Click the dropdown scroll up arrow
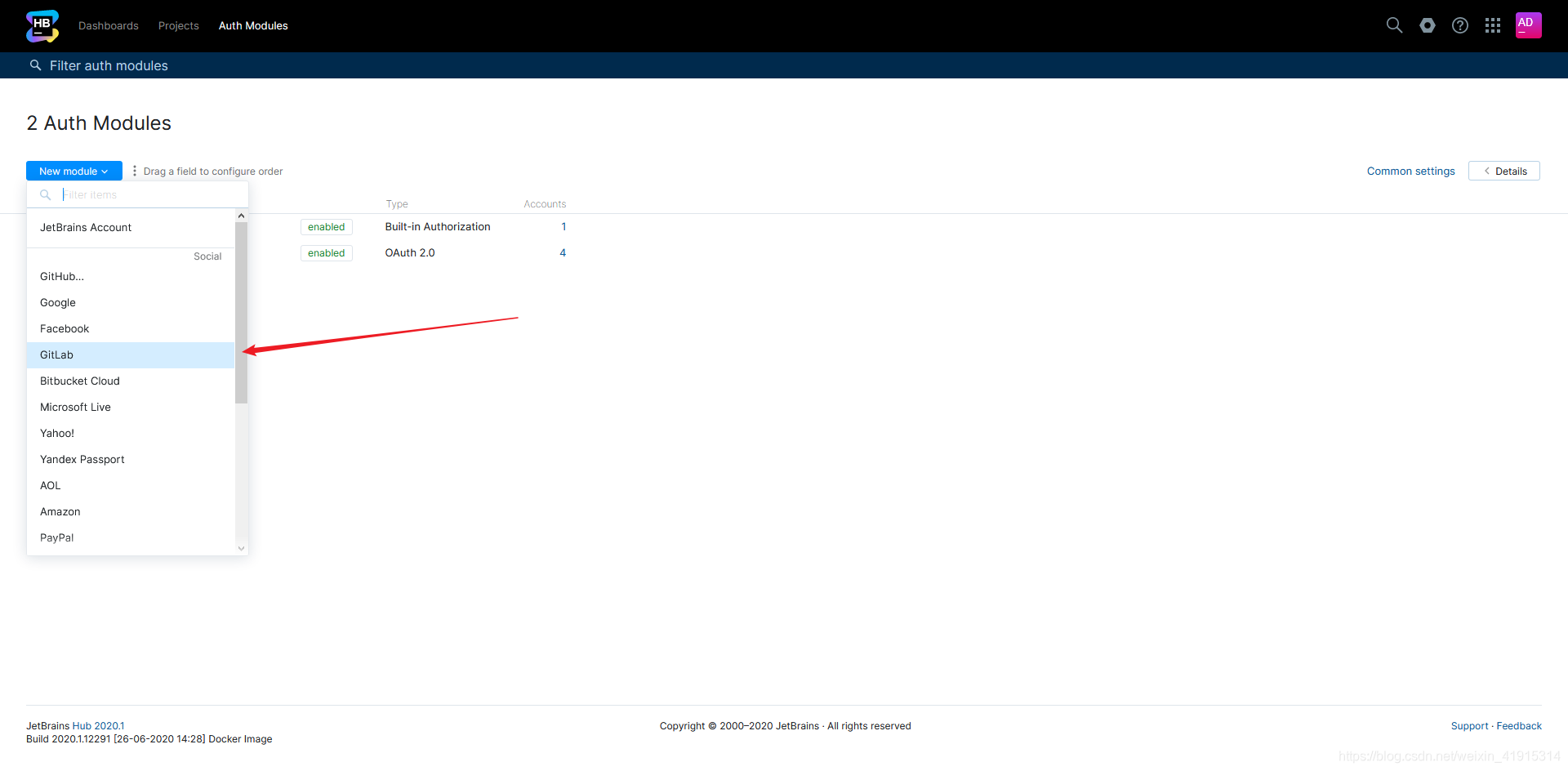This screenshot has width=1568, height=771. coord(241,216)
